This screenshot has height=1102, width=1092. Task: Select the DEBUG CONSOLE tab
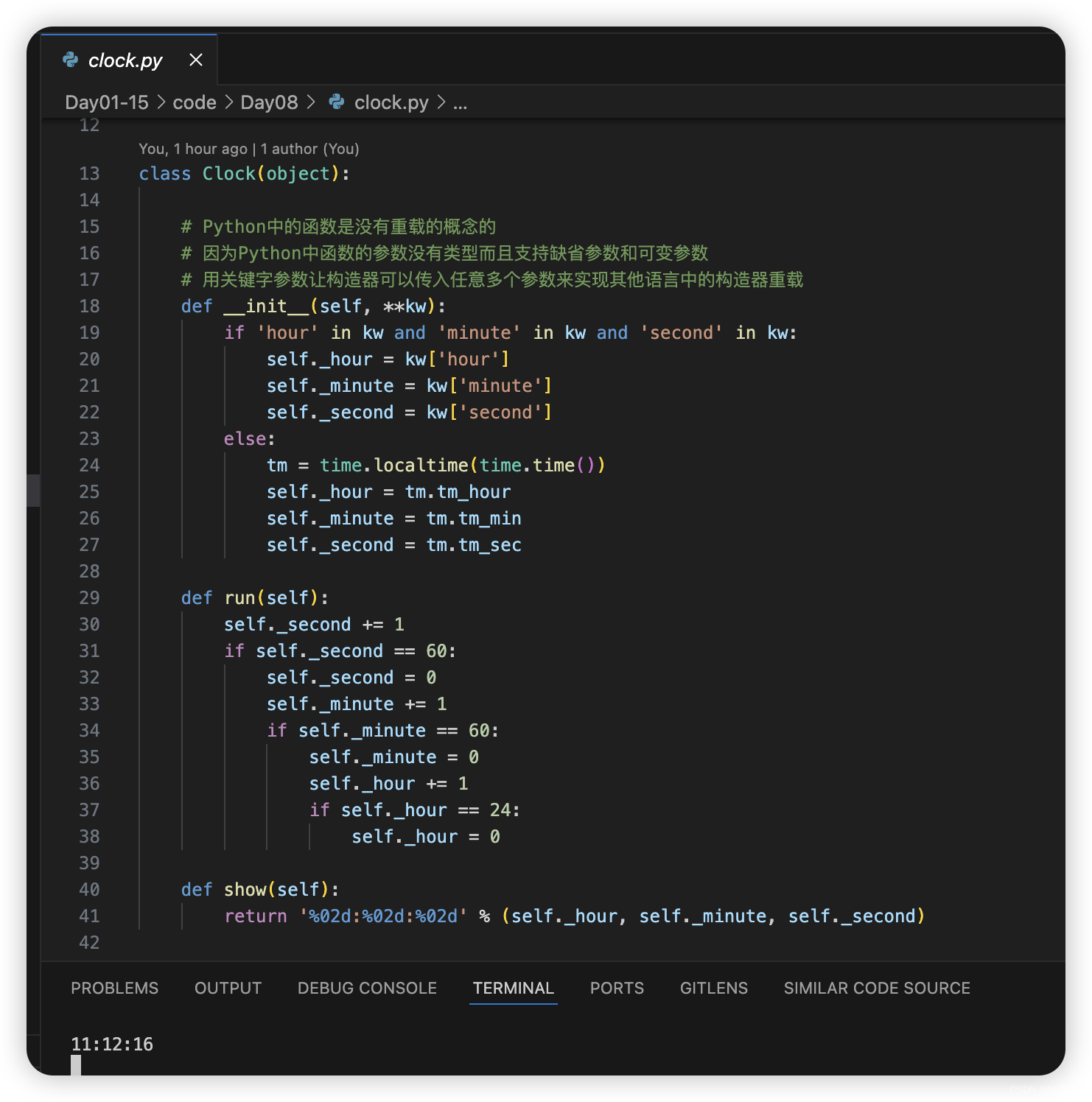(x=366, y=988)
